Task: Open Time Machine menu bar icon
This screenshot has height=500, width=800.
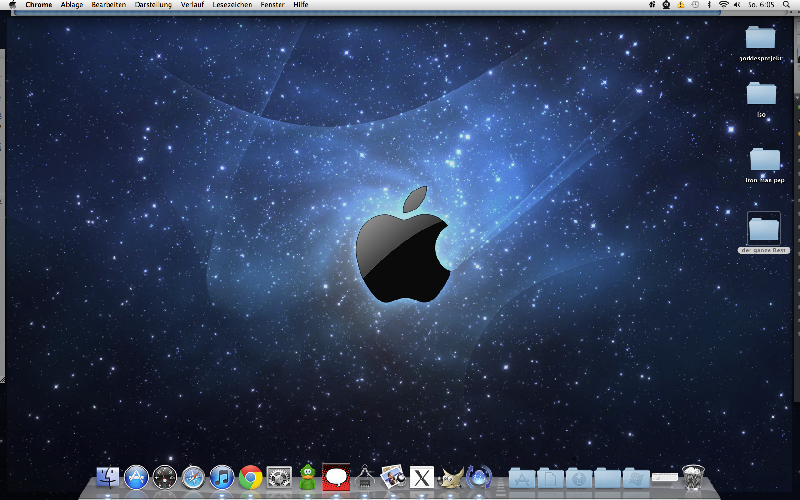Action: [x=695, y=5]
